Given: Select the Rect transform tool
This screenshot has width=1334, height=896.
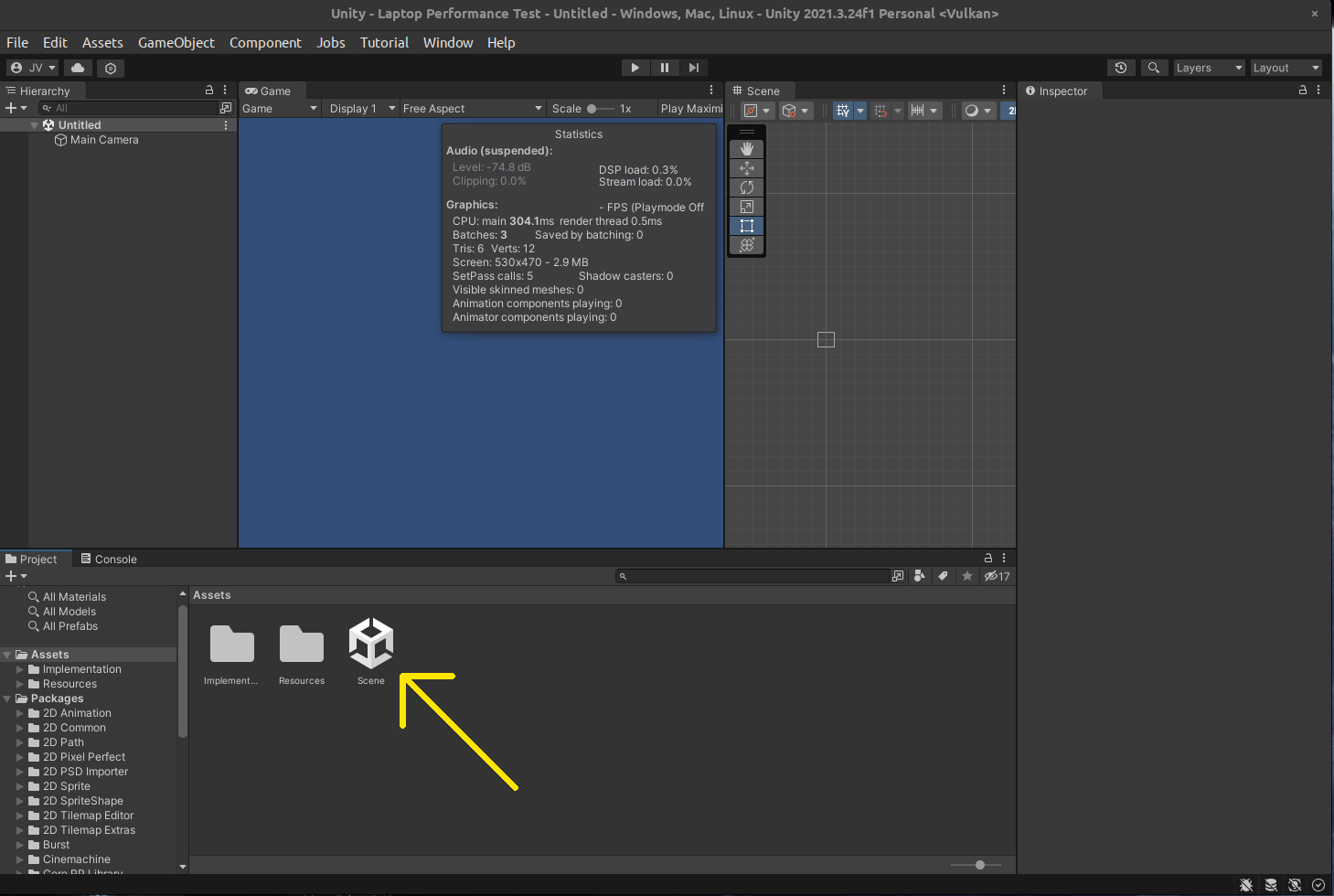Looking at the screenshot, I should point(747,226).
